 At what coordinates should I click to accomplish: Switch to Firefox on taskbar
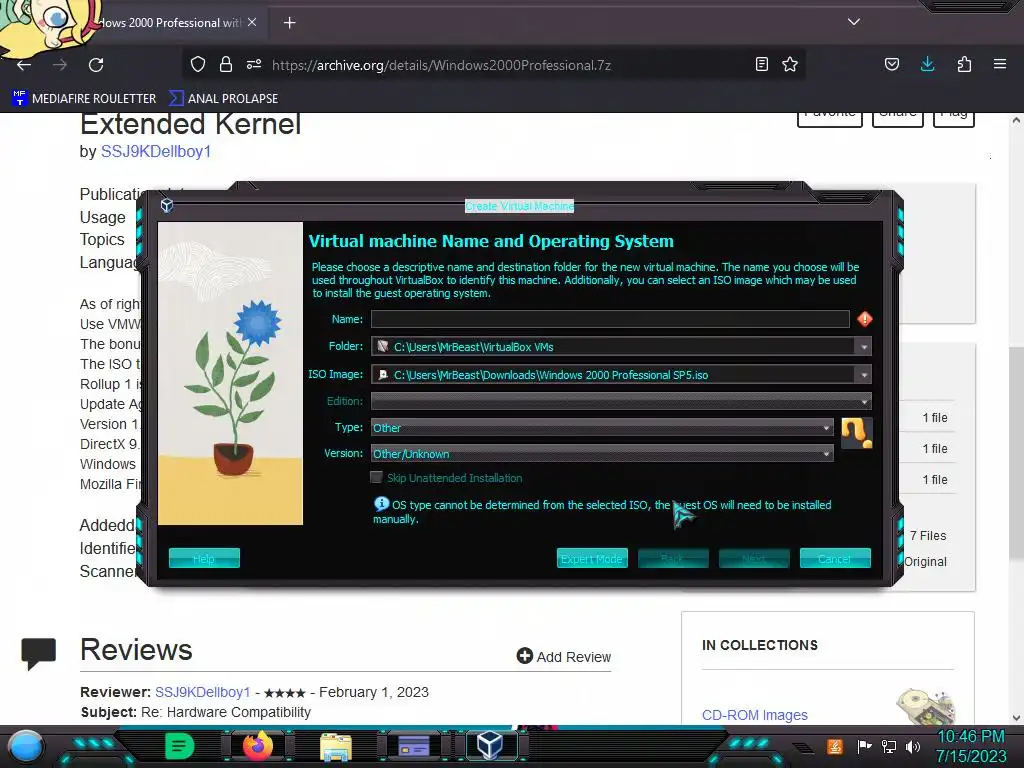click(x=257, y=746)
